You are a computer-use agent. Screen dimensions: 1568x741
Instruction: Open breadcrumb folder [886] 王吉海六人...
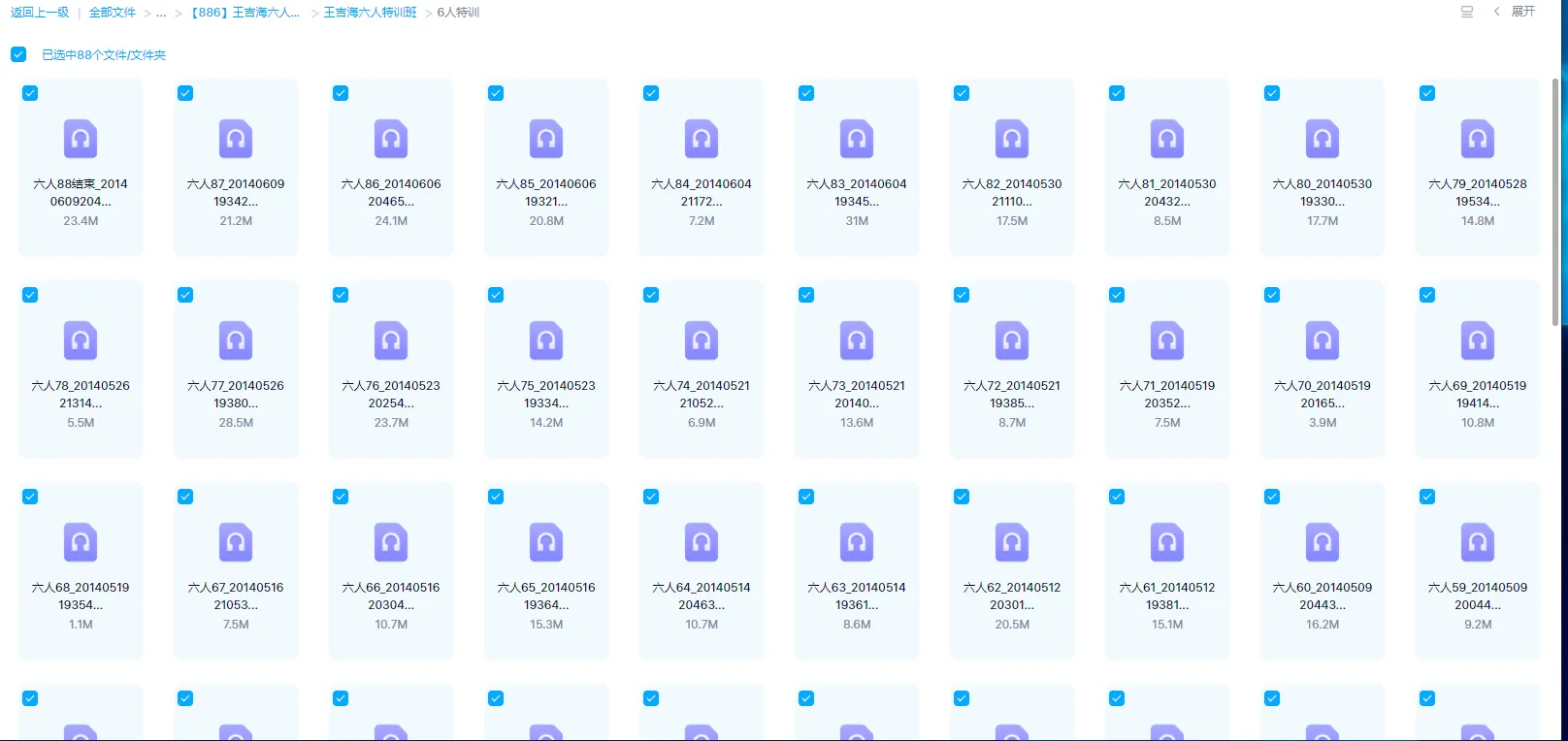coord(245,13)
